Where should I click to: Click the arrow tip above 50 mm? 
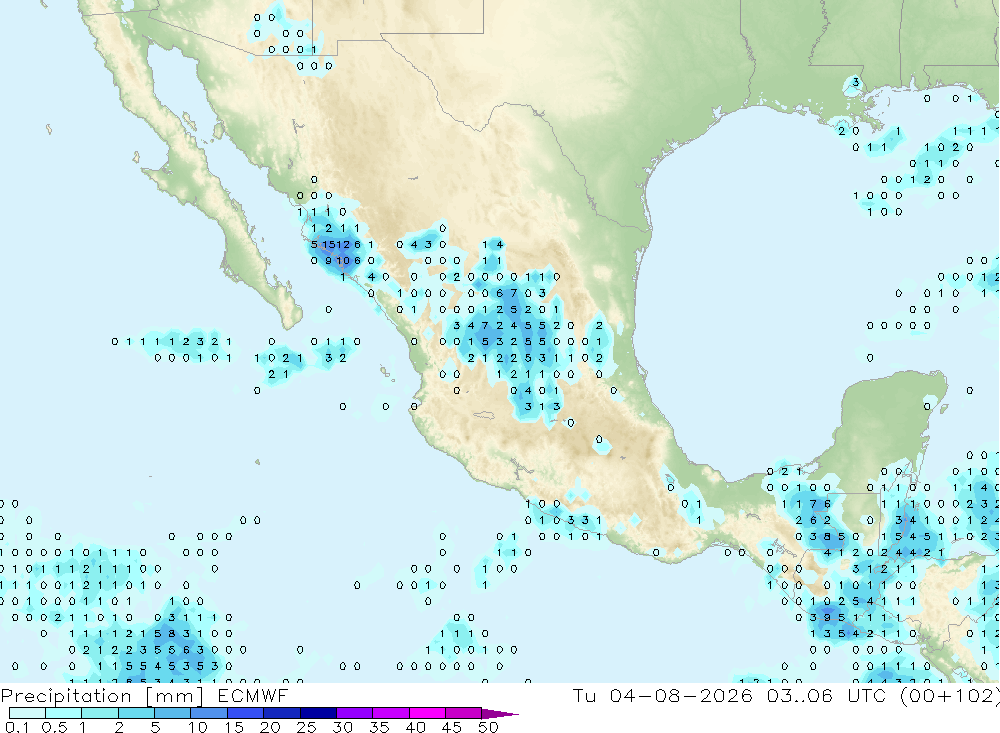501,713
